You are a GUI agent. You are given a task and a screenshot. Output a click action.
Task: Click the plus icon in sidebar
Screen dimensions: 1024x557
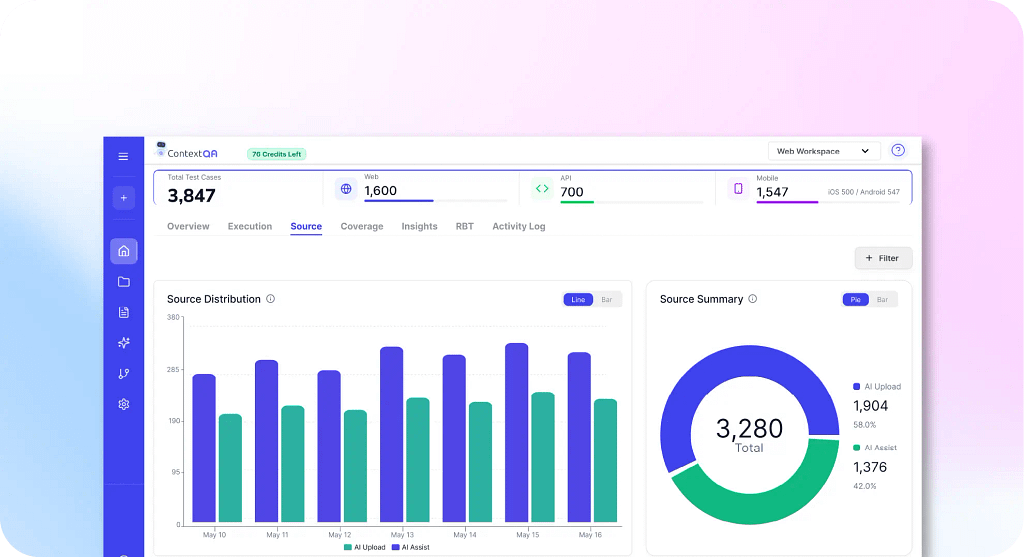pyautogui.click(x=123, y=198)
